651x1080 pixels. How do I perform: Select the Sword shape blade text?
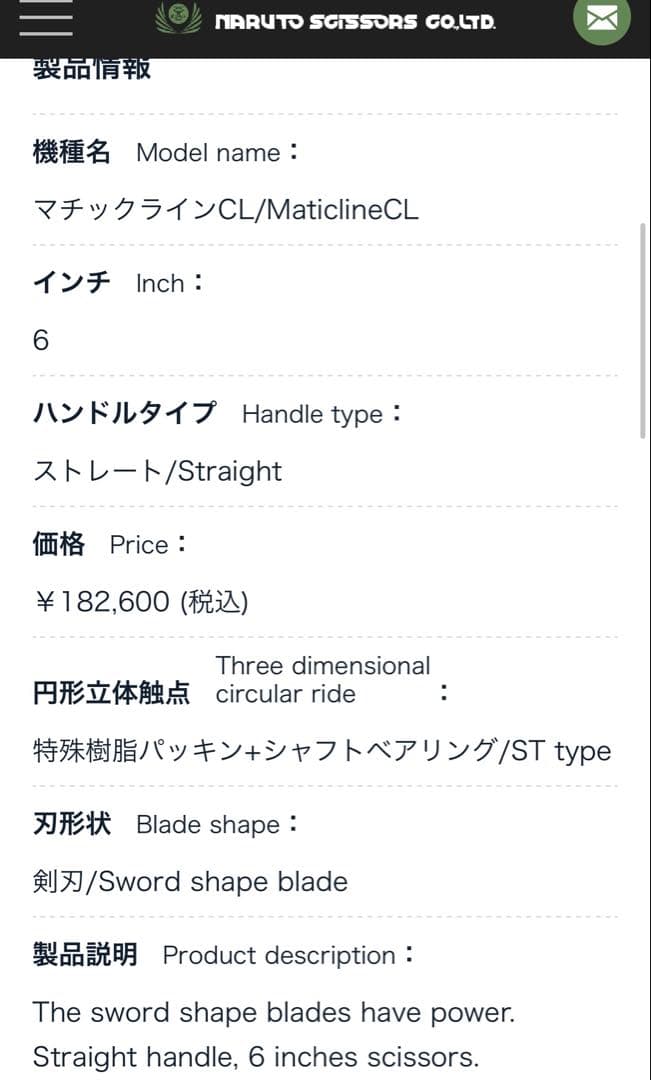(x=189, y=881)
